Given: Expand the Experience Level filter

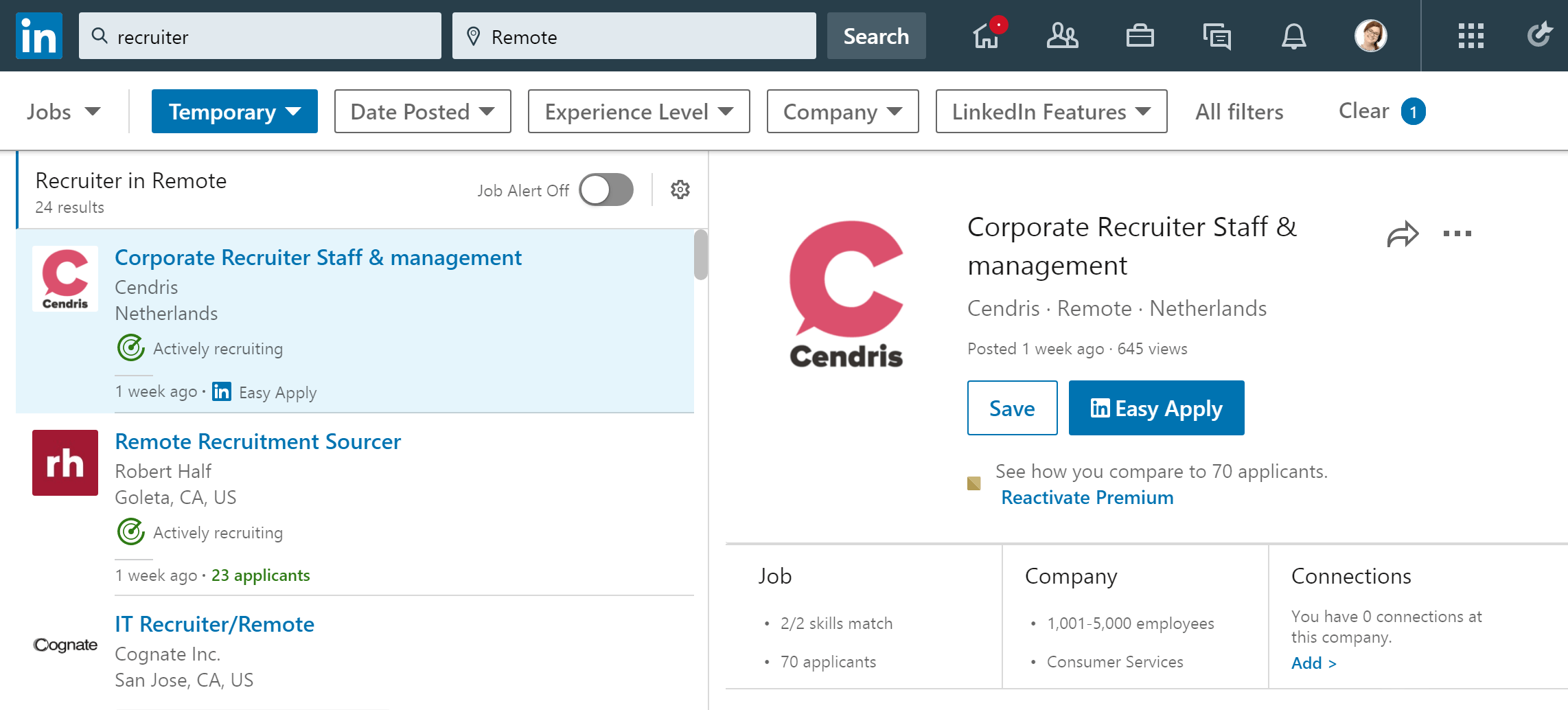Looking at the screenshot, I should point(638,111).
